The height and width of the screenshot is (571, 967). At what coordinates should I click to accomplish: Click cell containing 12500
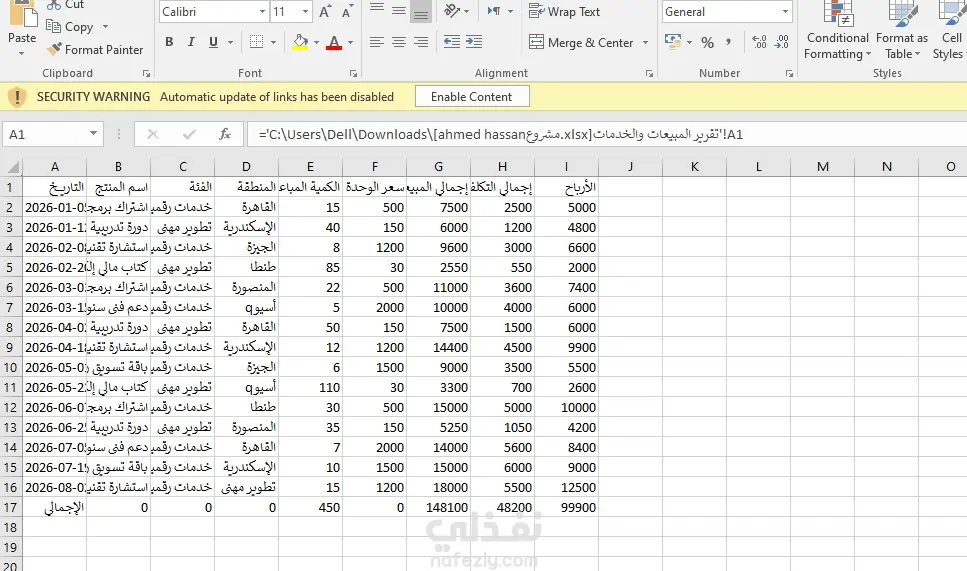pyautogui.click(x=566, y=488)
